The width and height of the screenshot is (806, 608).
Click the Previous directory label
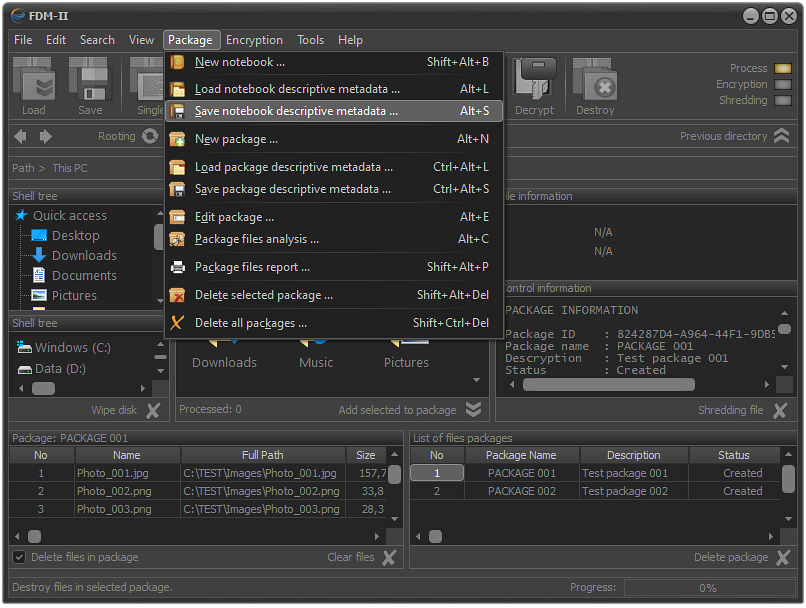click(723, 136)
